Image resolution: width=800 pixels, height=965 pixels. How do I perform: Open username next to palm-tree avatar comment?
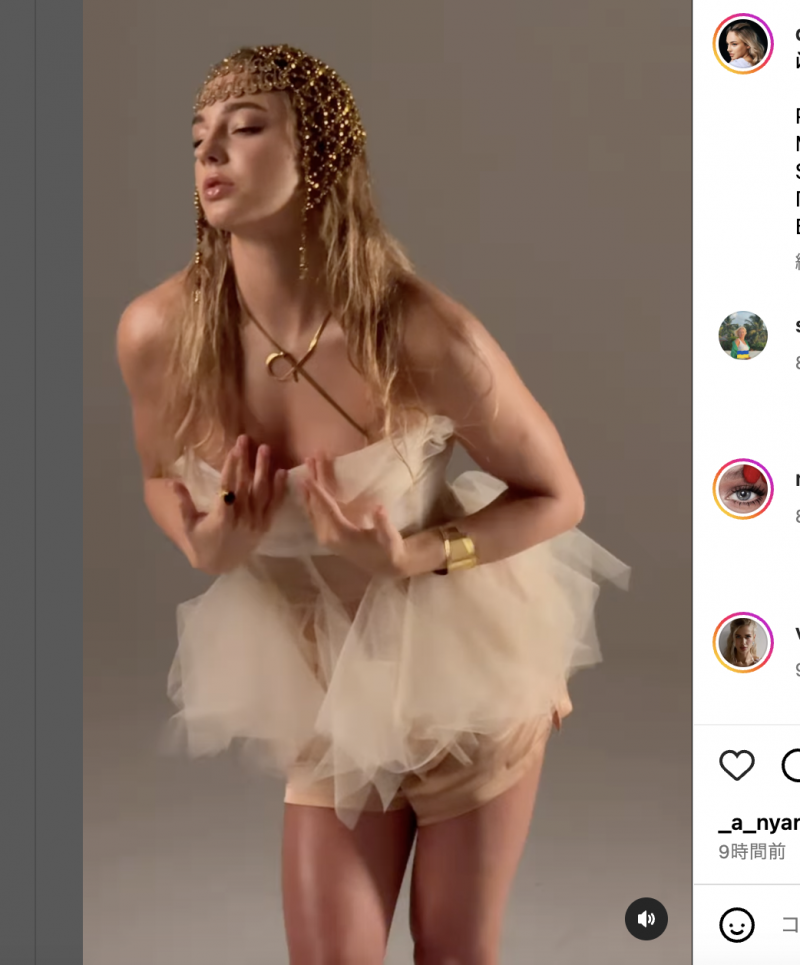tap(797, 326)
